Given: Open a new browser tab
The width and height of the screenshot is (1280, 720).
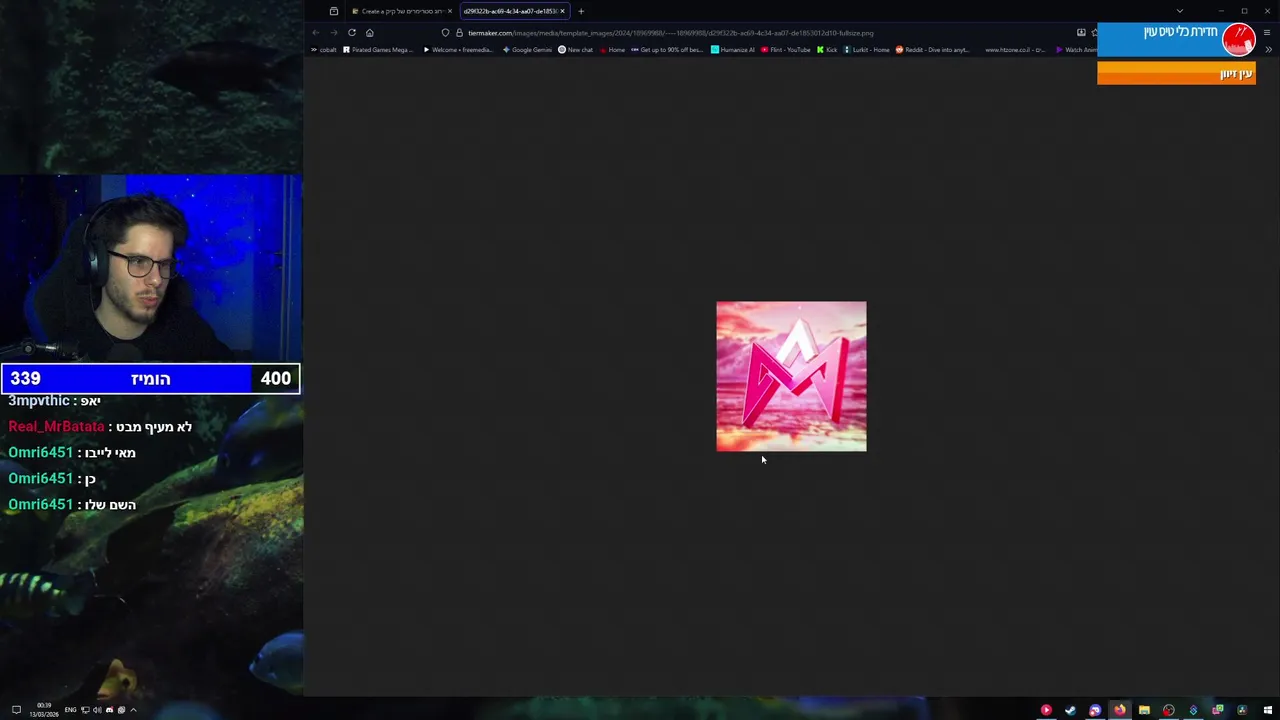Looking at the screenshot, I should [581, 11].
